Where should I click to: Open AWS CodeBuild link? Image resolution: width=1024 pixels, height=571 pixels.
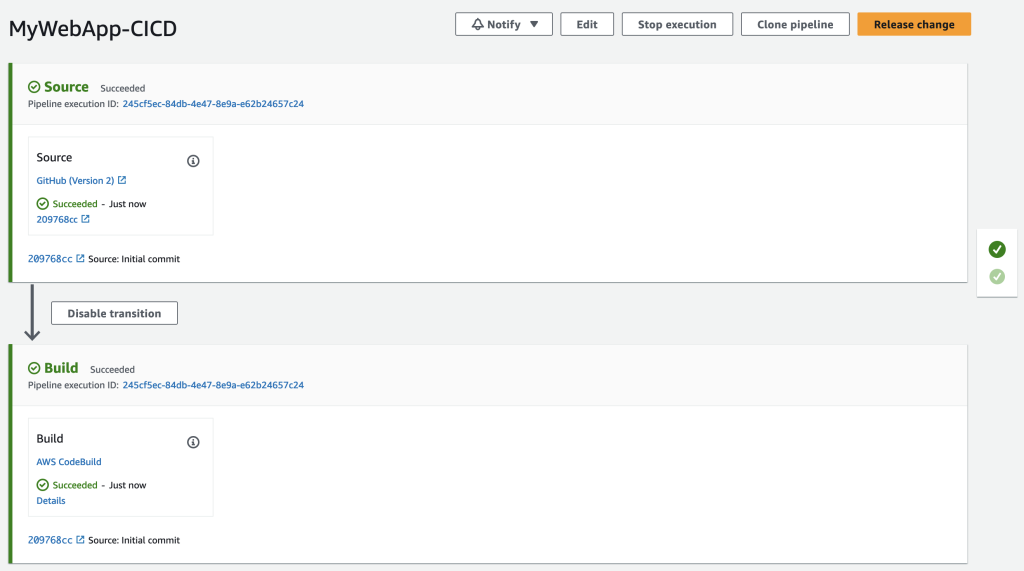point(69,462)
